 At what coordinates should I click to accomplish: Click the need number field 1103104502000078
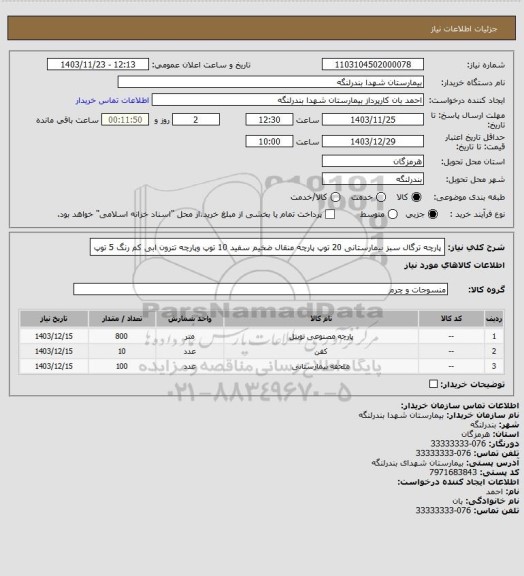[373, 65]
